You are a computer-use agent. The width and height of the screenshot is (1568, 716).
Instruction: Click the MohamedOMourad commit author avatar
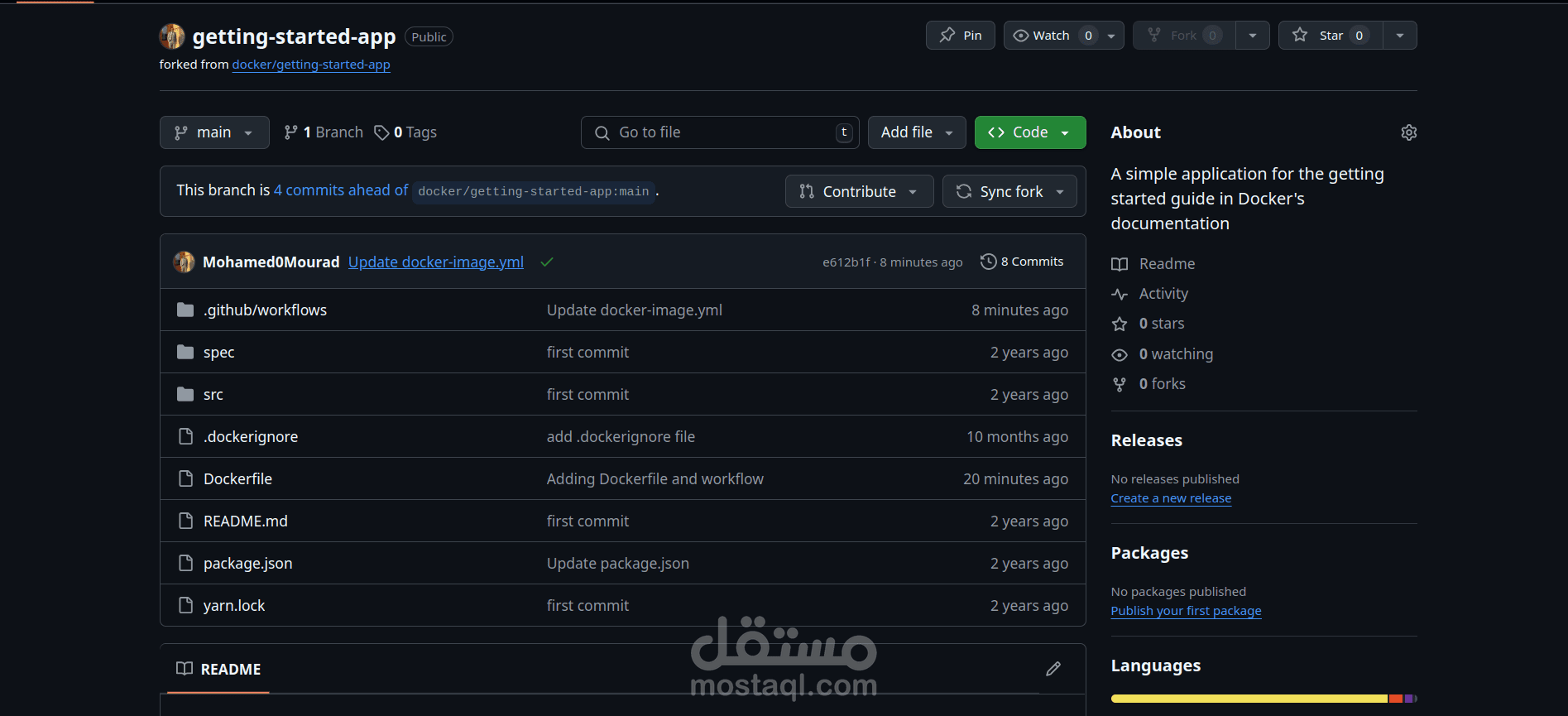coord(184,262)
